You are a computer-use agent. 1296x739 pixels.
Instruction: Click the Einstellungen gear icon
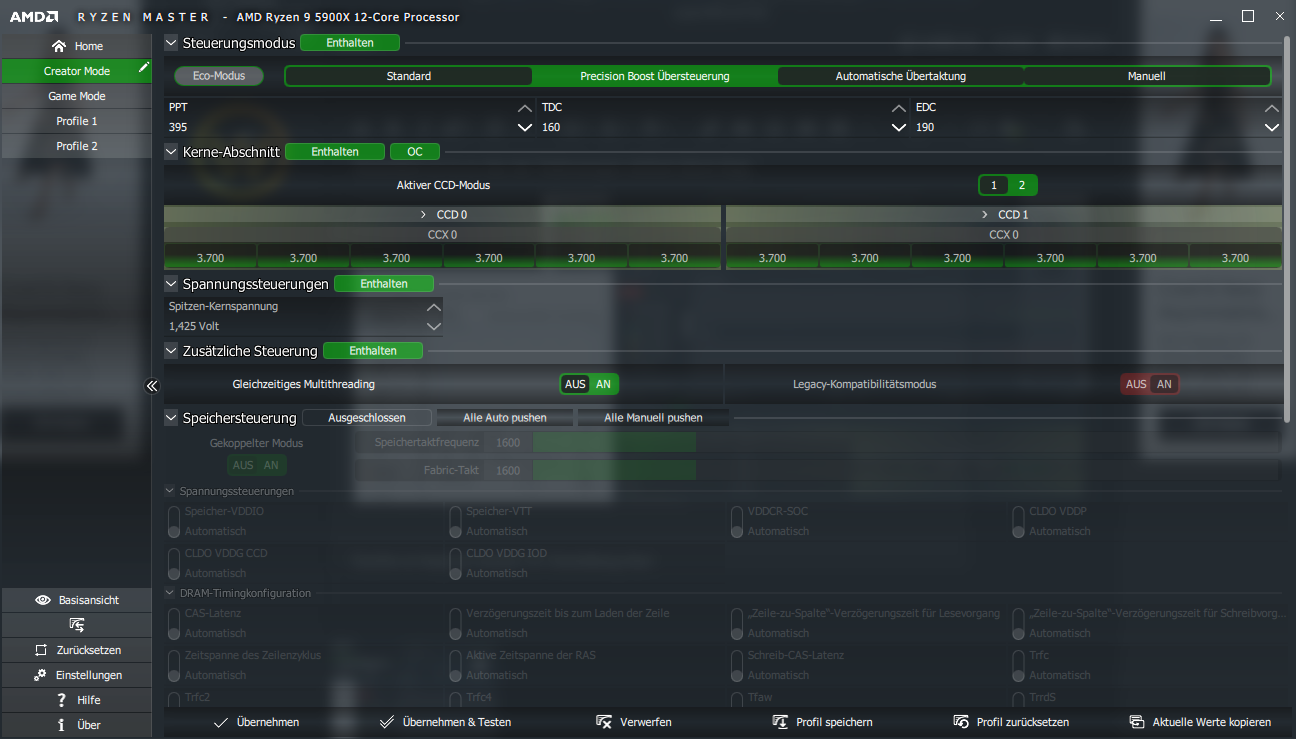coord(40,675)
